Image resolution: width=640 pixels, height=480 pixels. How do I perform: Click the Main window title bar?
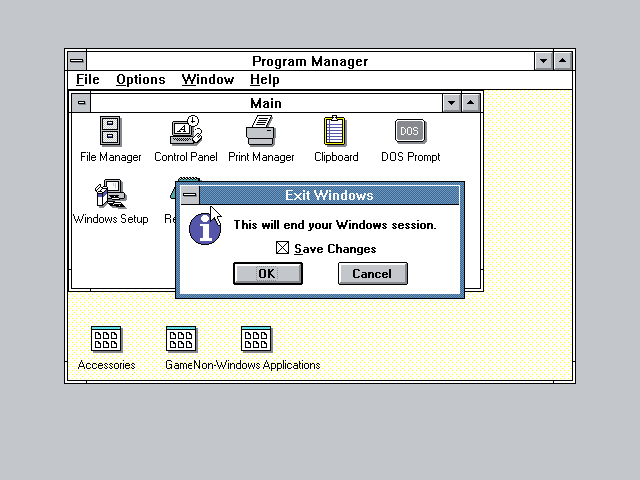(x=266, y=102)
